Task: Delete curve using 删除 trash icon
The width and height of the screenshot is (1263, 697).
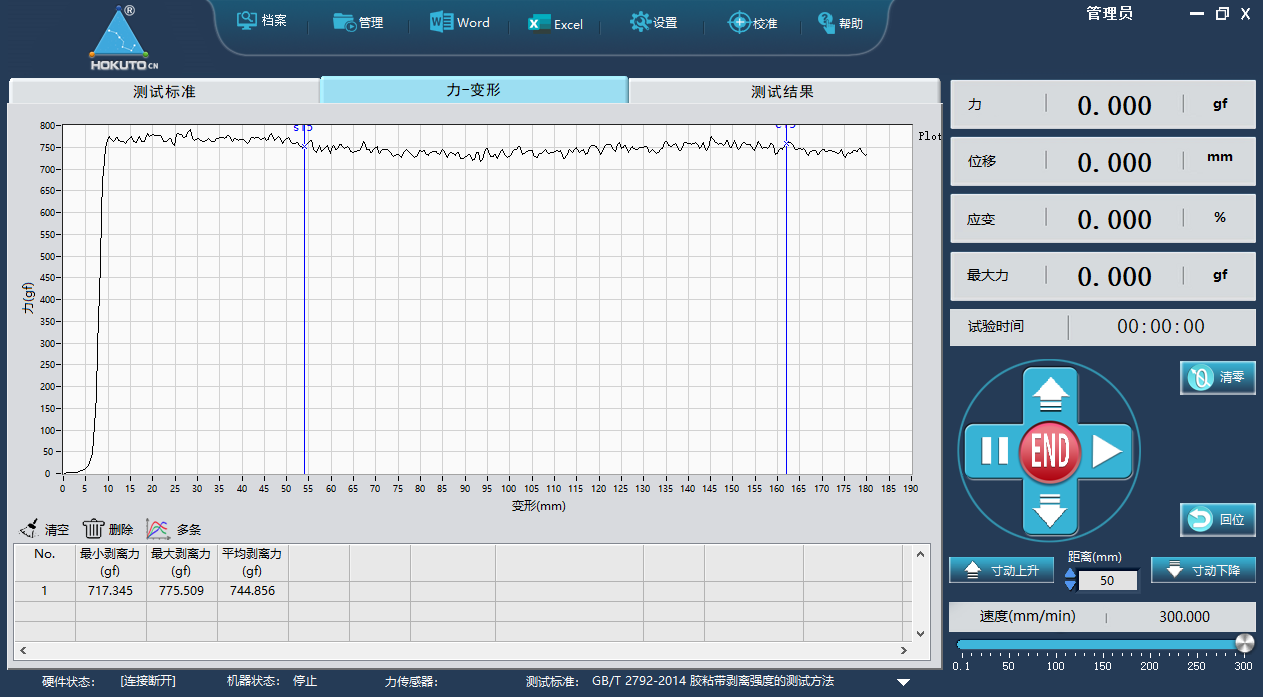Action: [93, 529]
